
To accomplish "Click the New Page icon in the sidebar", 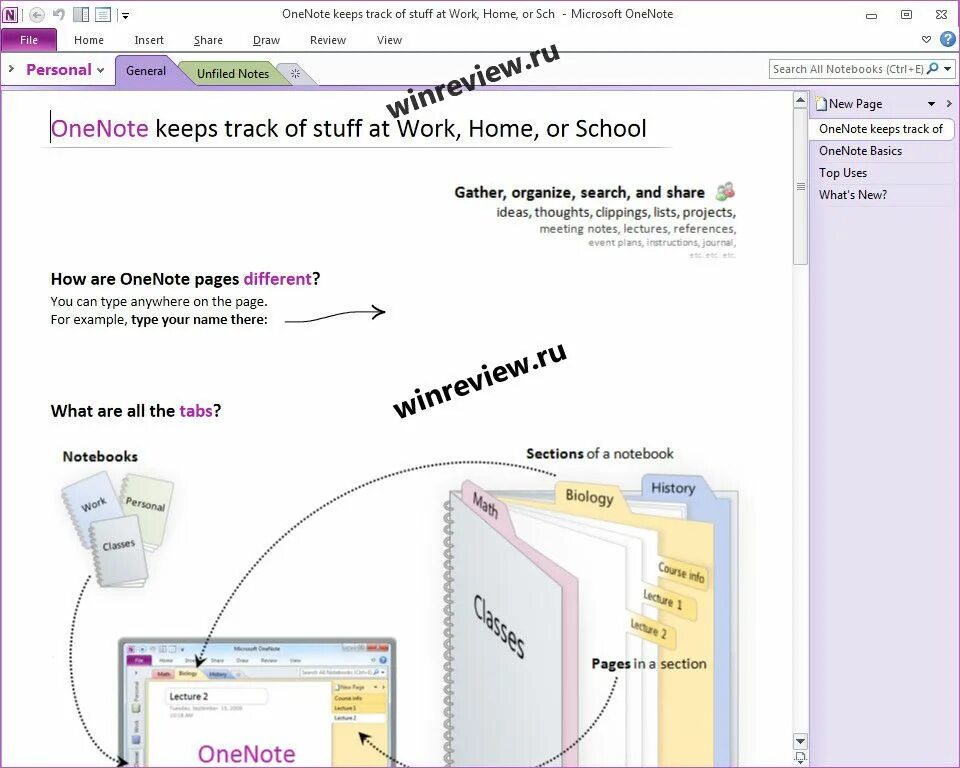I will (822, 103).
